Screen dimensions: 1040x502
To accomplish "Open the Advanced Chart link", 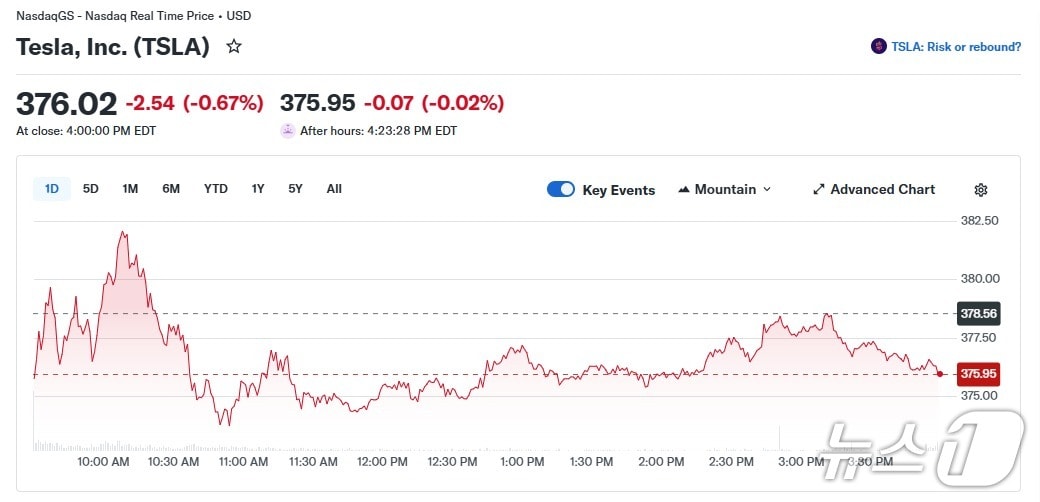I will pos(882,190).
